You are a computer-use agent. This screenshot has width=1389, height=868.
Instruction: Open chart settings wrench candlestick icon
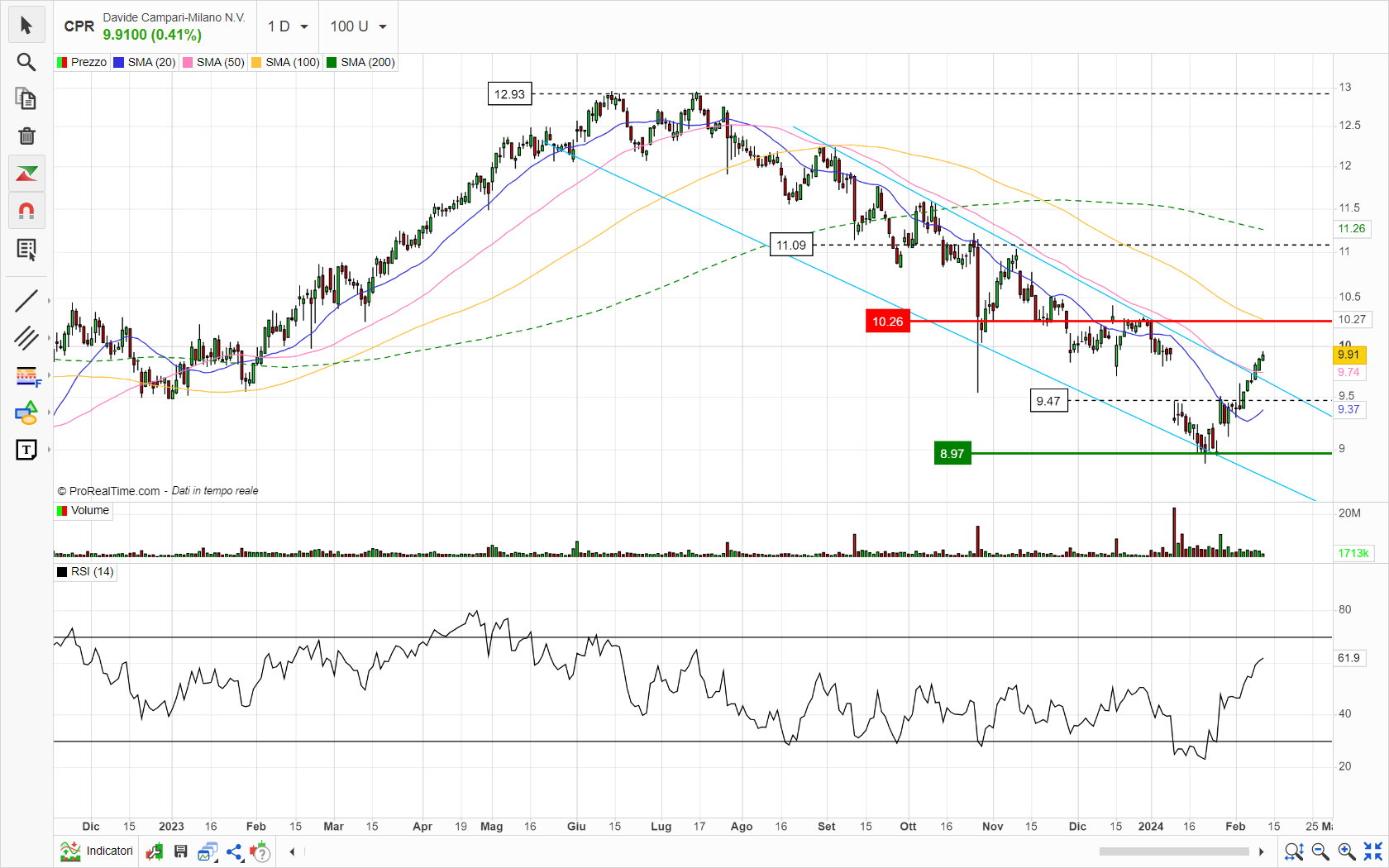pyautogui.click(x=155, y=851)
